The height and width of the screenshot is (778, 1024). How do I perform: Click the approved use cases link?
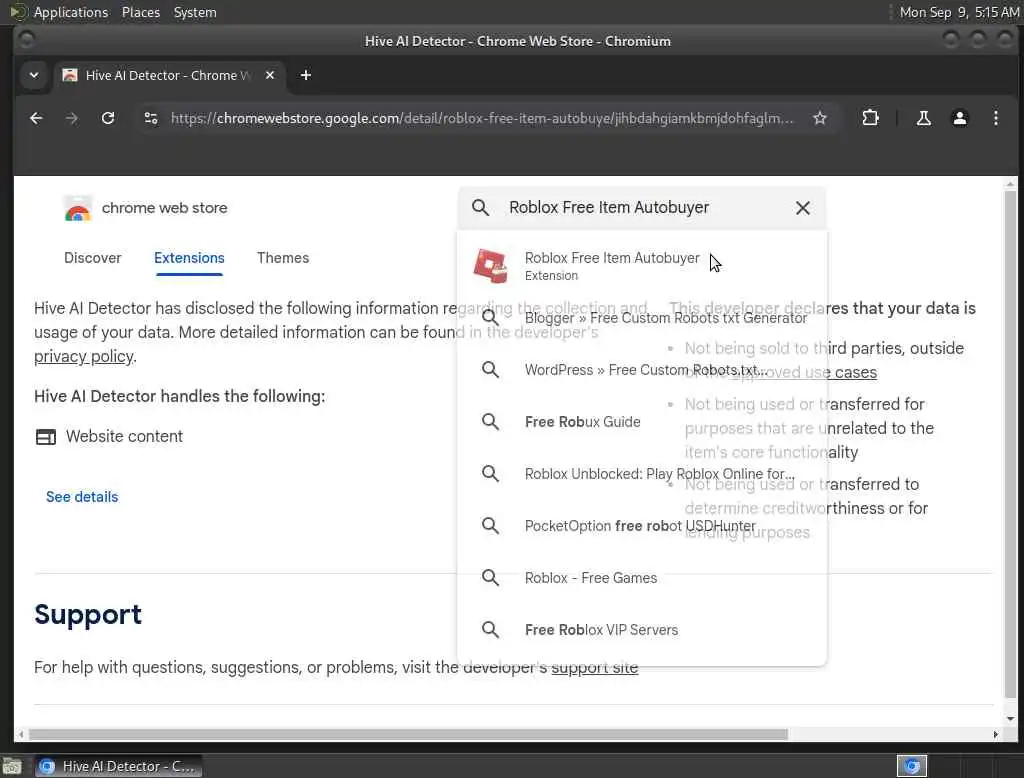tap(803, 372)
